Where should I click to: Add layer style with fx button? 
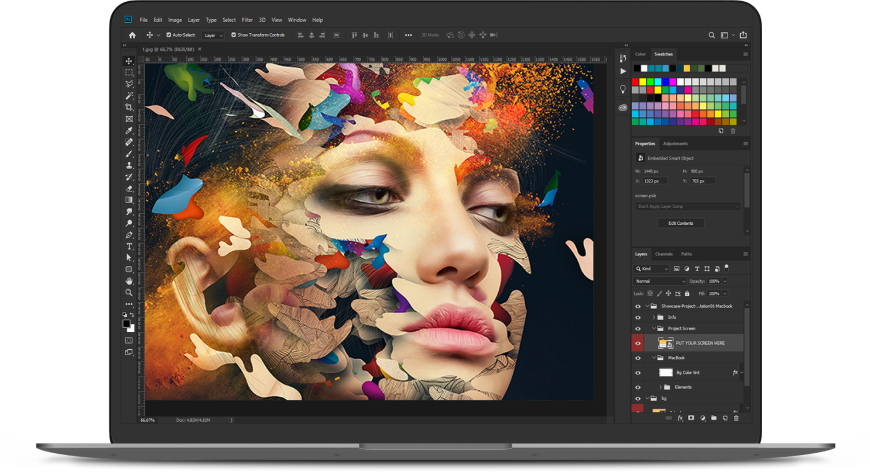680,418
